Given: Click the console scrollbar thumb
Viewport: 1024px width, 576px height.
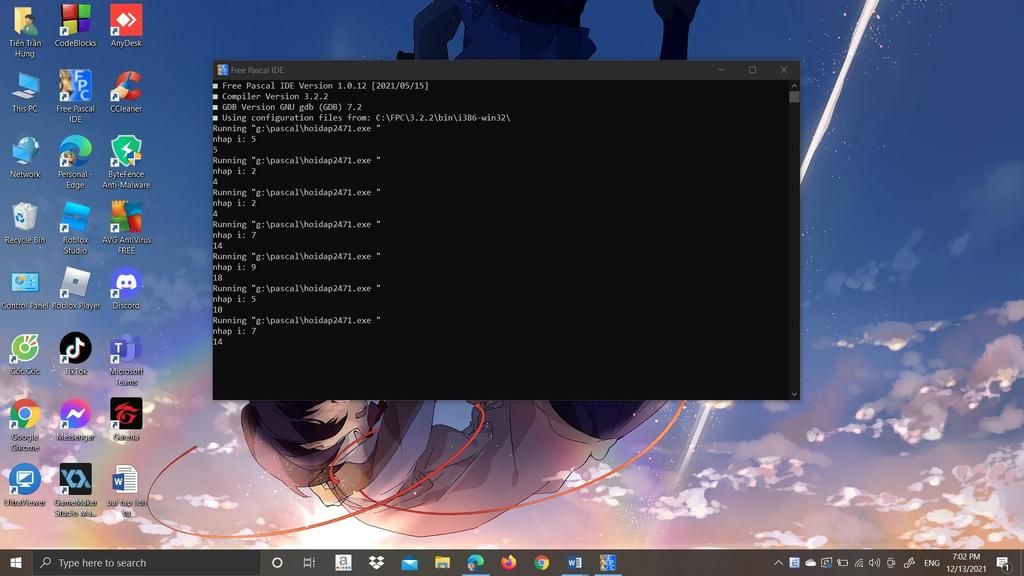Looking at the screenshot, I should (x=794, y=97).
